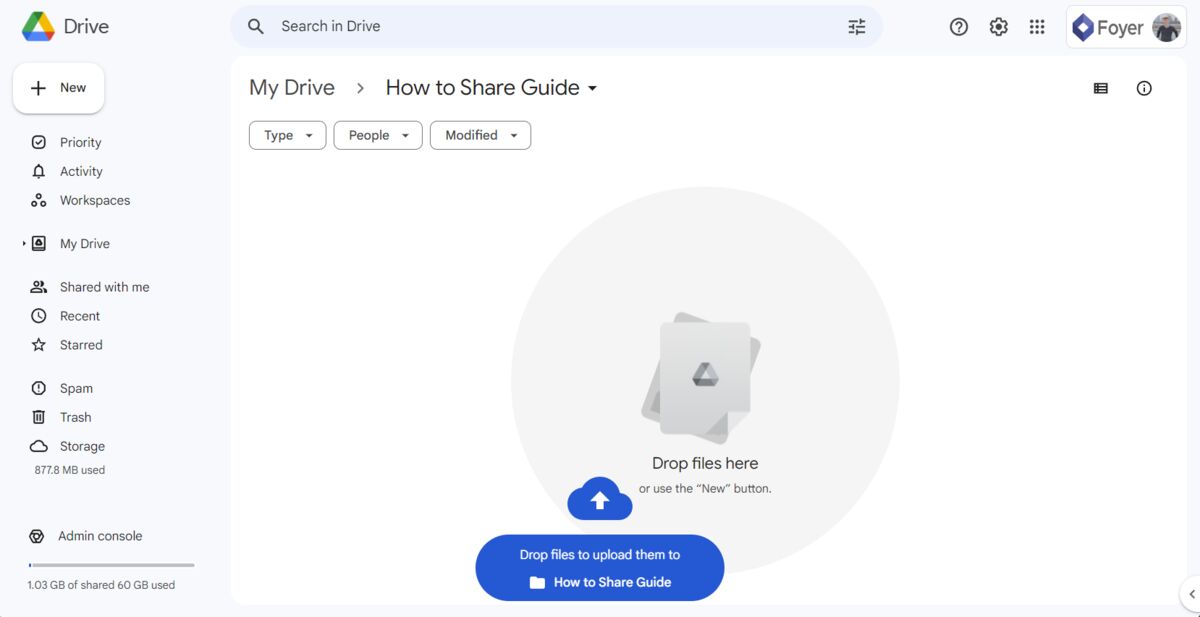This screenshot has height=617, width=1200.
Task: Click the 877.8 MB used text
Action: pos(70,470)
